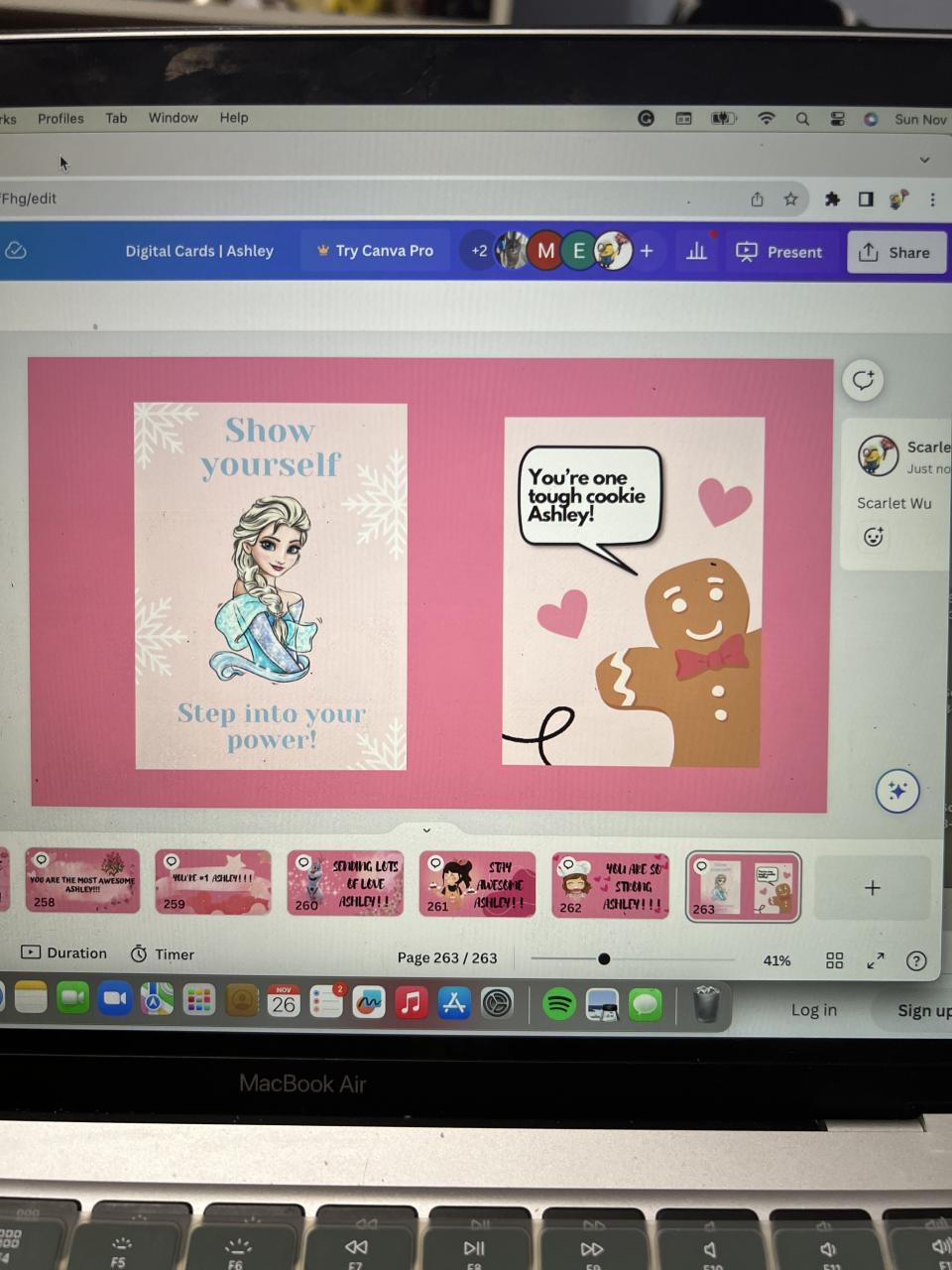952x1270 pixels.
Task: Open Calendar in the Dock
Action: click(284, 1002)
